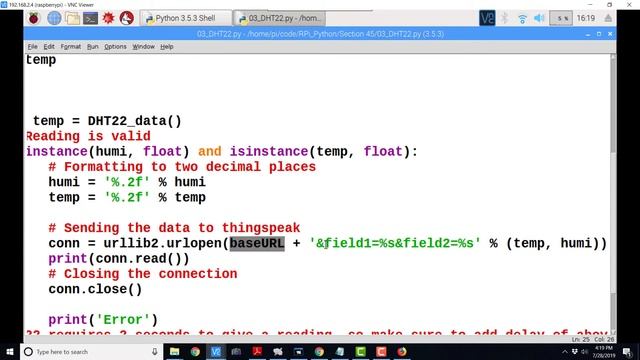Show hidden Windows tray icons
The image size is (640, 360).
(x=565, y=352)
